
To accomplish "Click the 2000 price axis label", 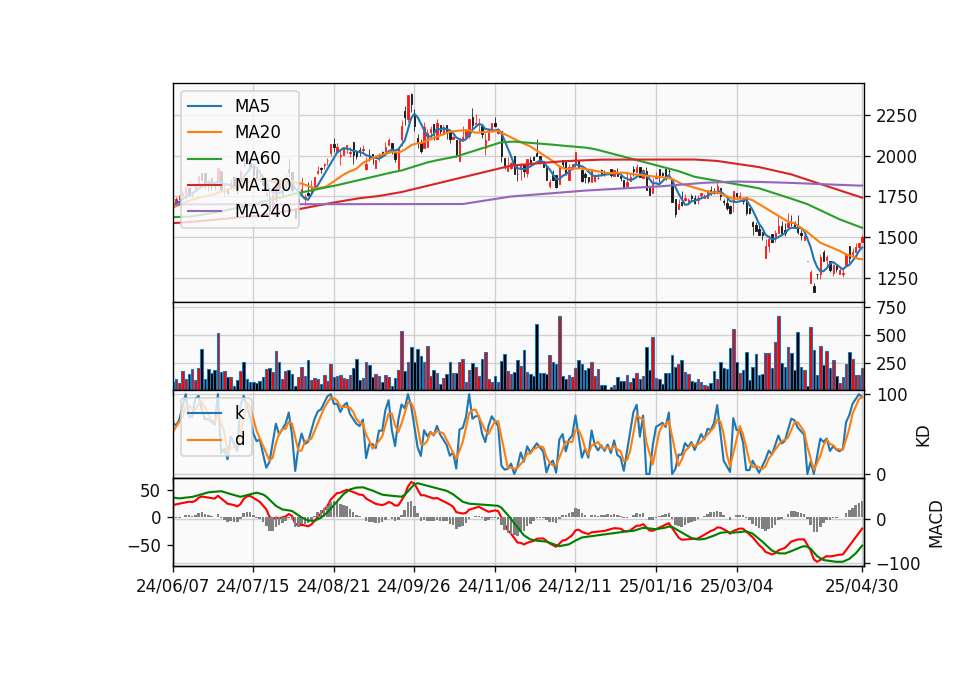I will 896,157.
